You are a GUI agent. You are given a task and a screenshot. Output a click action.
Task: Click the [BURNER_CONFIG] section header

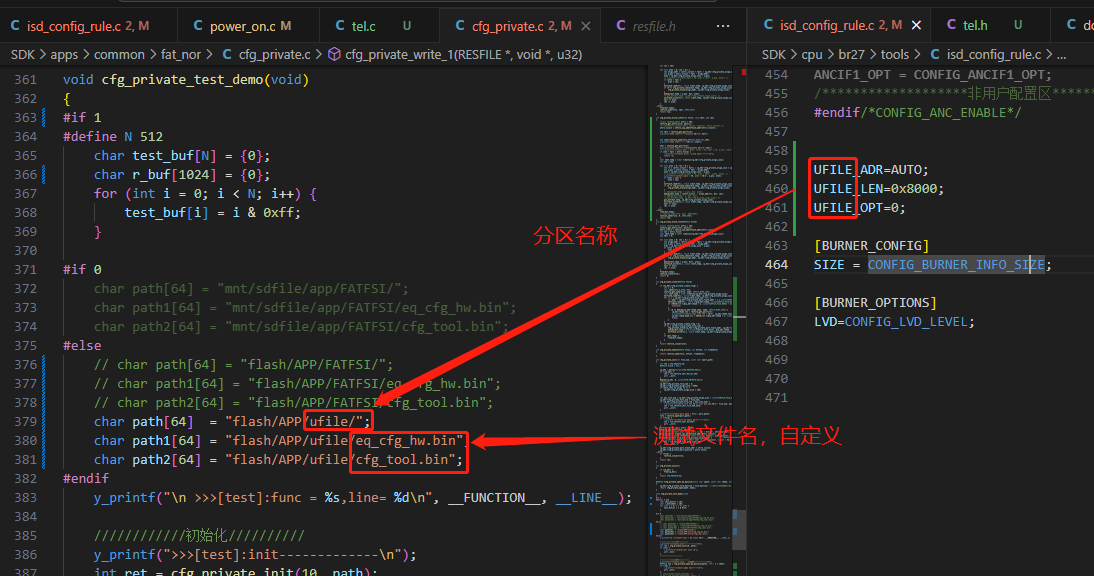coord(871,245)
